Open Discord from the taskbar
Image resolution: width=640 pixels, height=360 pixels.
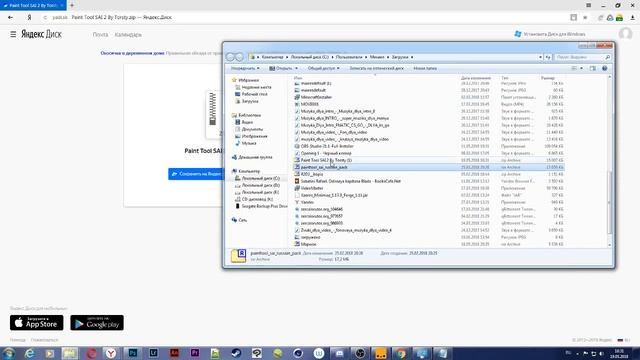tap(339, 353)
